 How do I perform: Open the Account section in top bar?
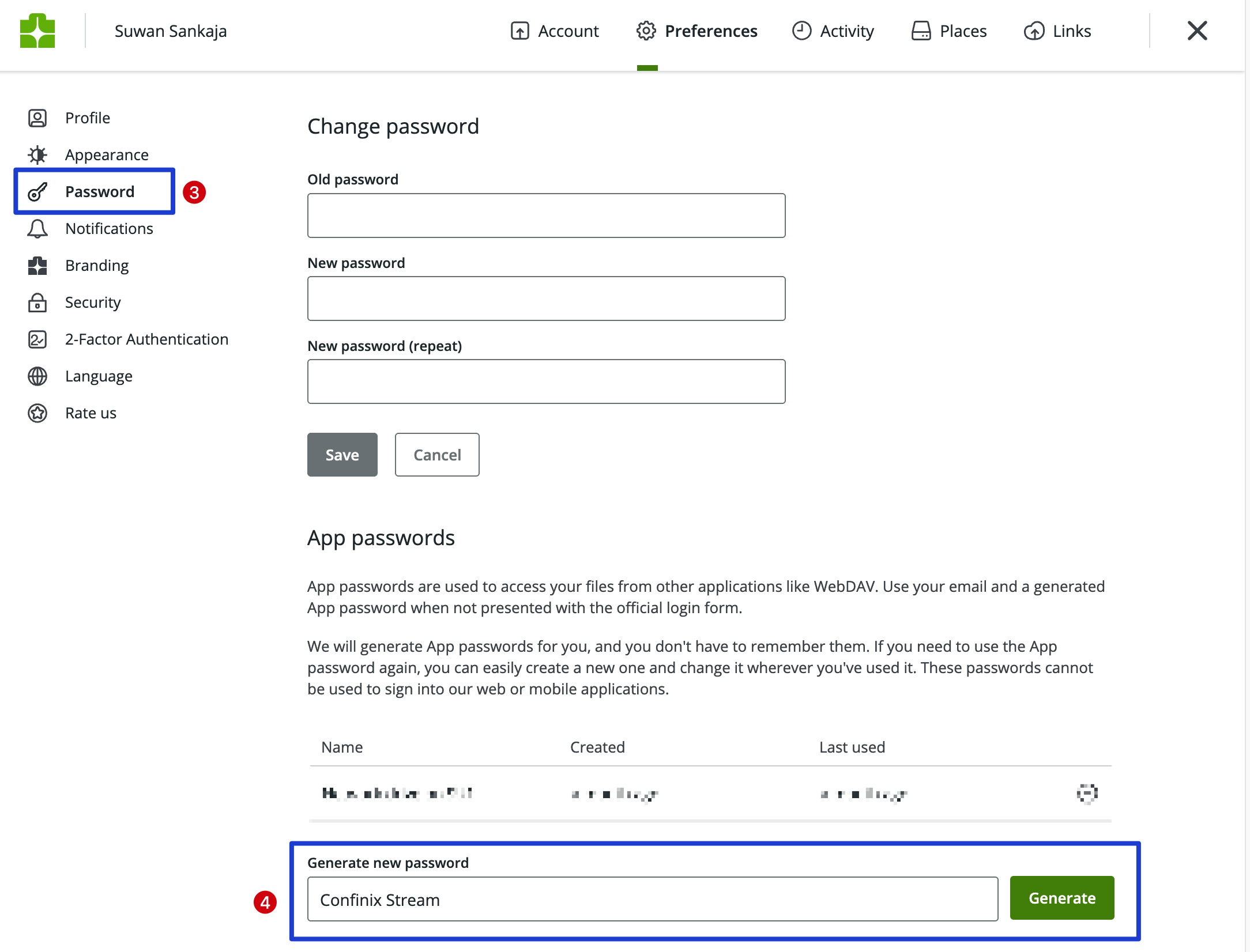point(555,31)
